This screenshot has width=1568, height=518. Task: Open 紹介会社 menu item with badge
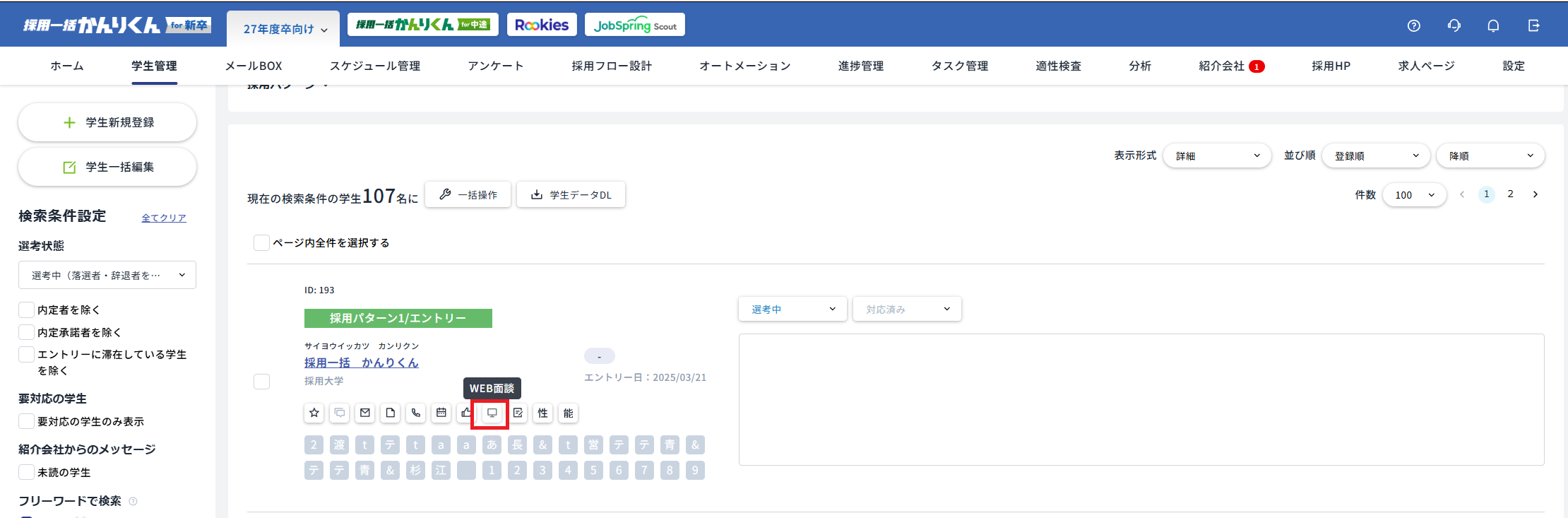click(x=1231, y=66)
